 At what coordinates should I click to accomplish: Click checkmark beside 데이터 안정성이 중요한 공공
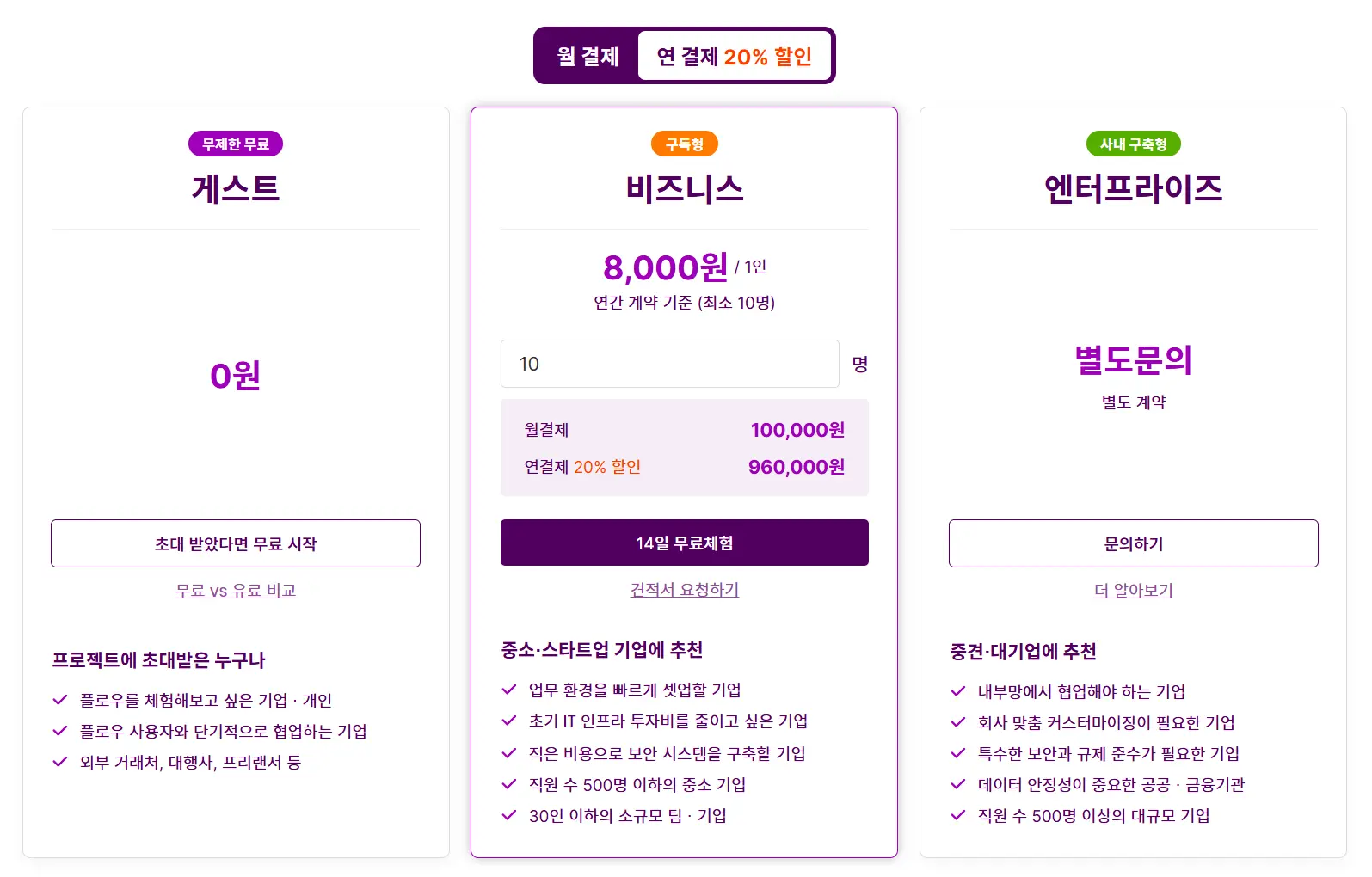pyautogui.click(x=958, y=784)
